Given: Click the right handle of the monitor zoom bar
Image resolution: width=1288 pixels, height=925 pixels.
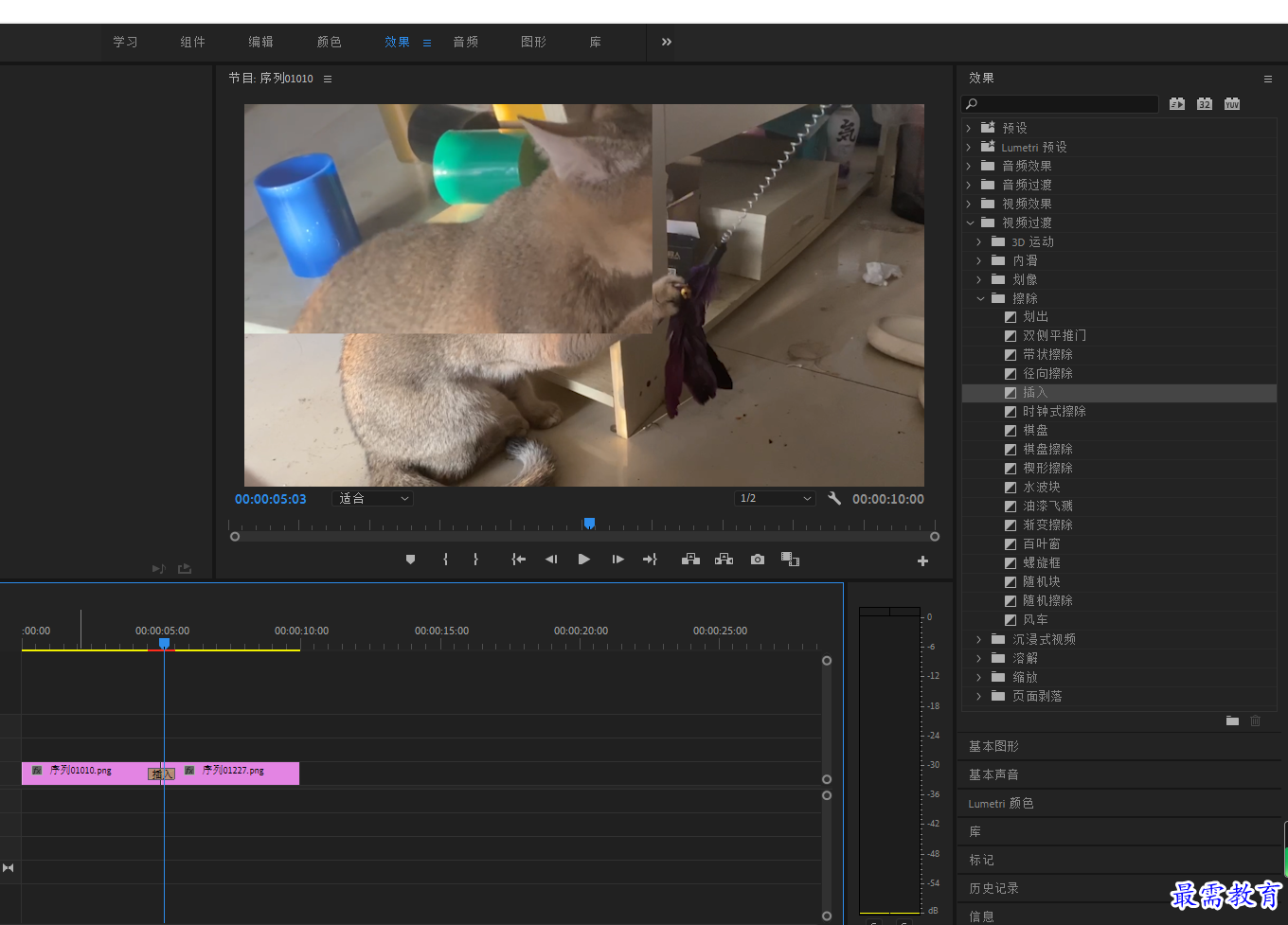Looking at the screenshot, I should [x=935, y=537].
